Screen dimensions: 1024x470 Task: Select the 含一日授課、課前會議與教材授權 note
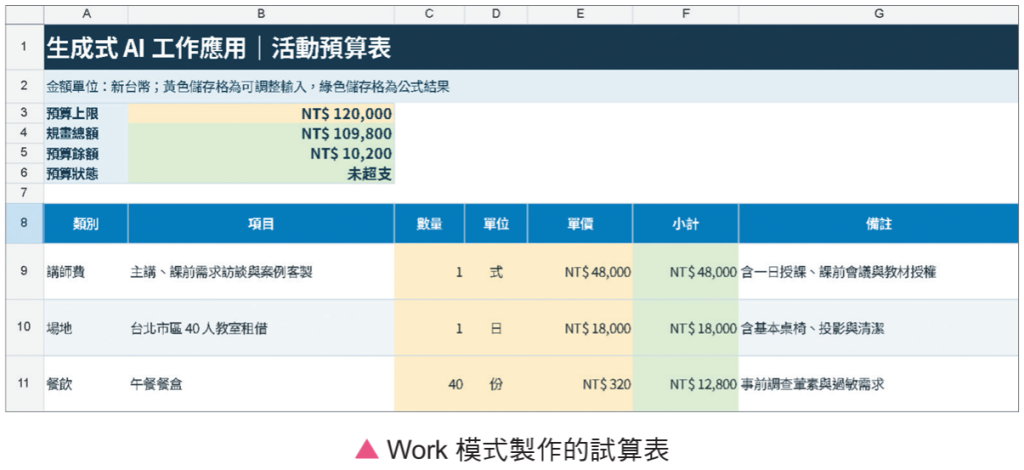878,272
